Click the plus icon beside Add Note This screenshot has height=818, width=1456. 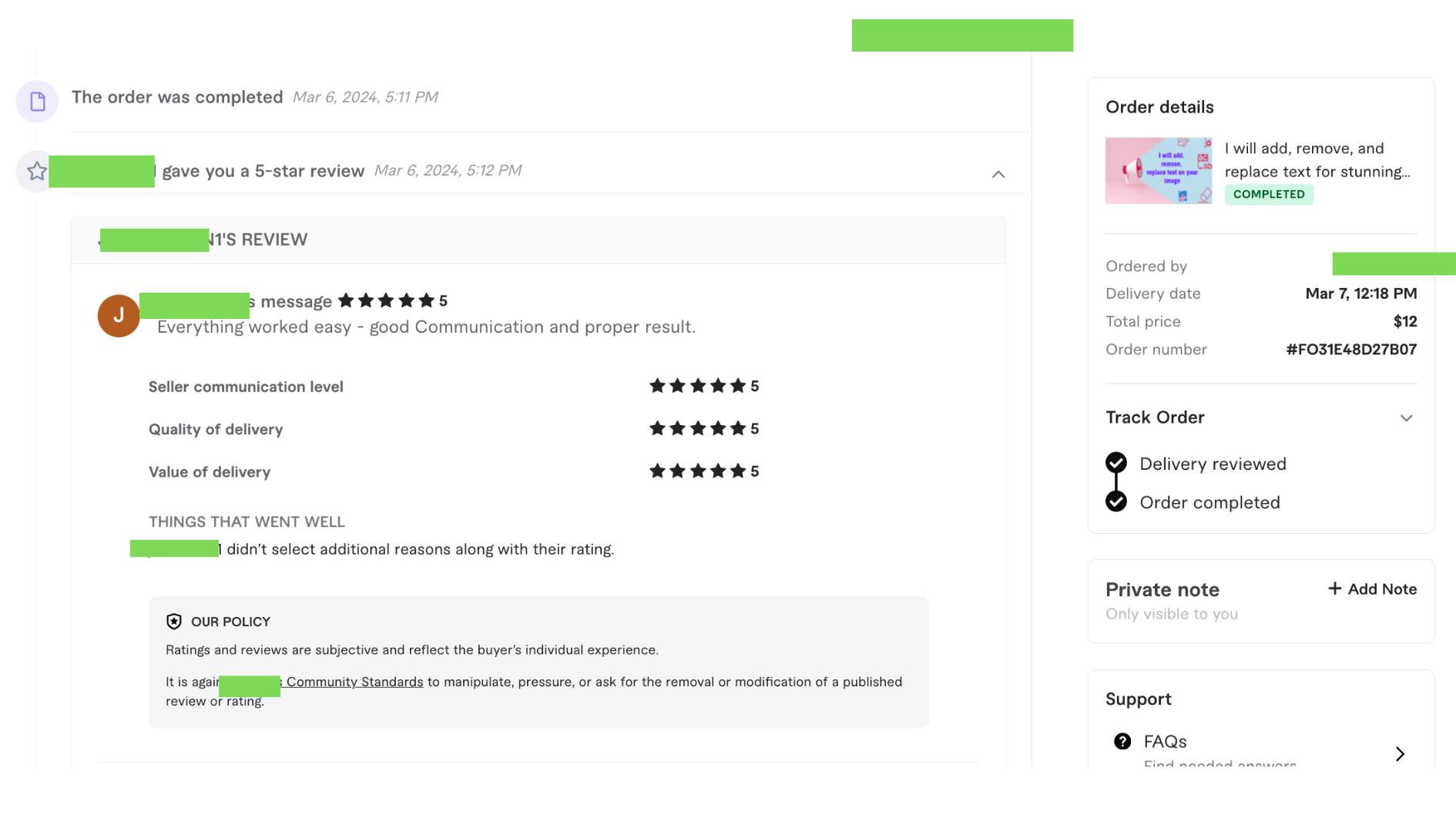tap(1334, 588)
